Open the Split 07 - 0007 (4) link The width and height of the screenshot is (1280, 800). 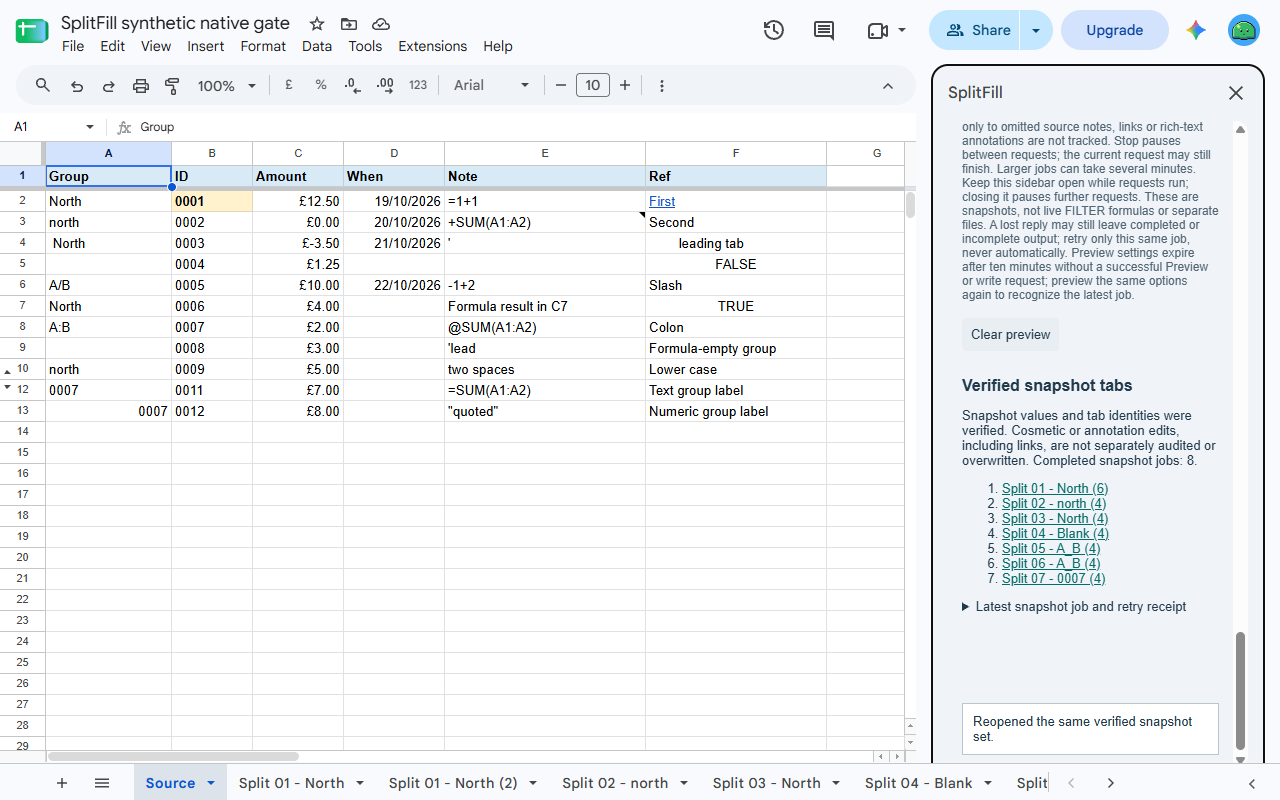click(x=1054, y=578)
